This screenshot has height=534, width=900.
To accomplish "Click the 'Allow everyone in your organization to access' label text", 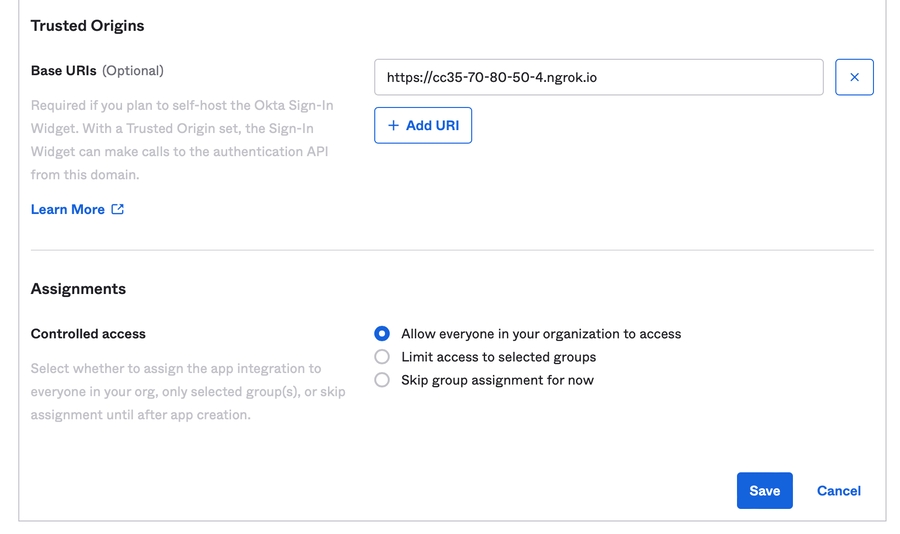I will click(x=541, y=334).
